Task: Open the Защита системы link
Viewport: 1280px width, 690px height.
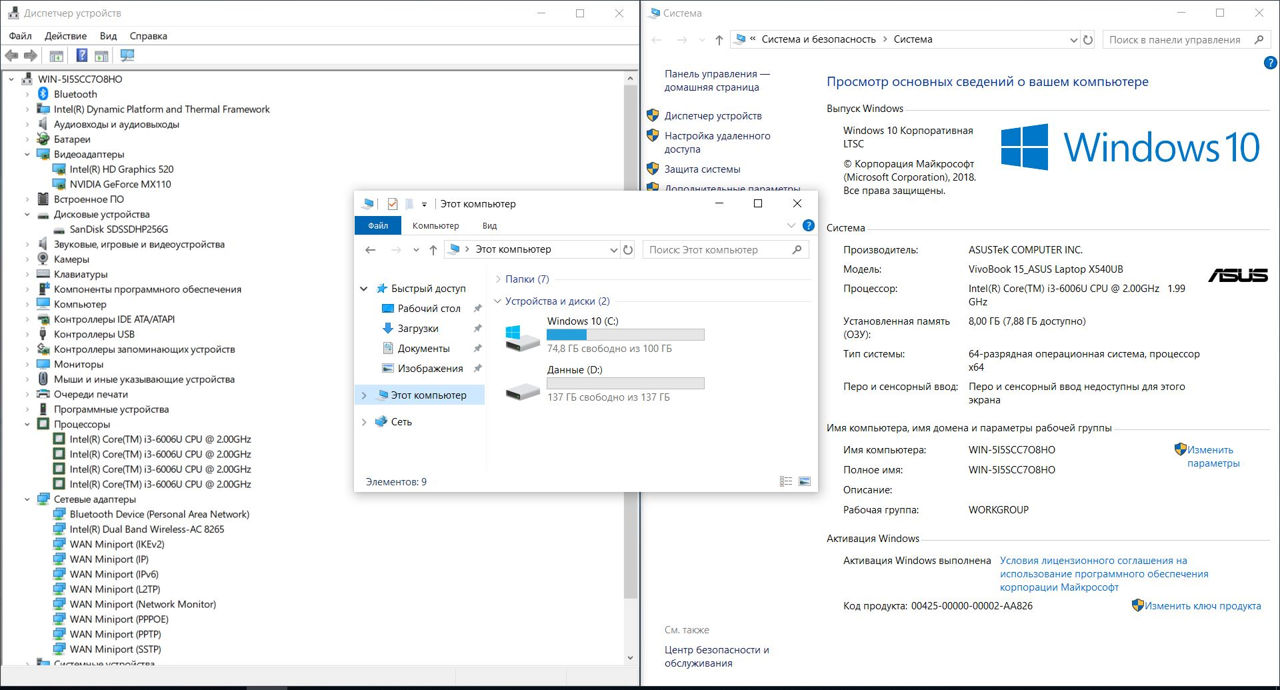Action: click(x=702, y=169)
